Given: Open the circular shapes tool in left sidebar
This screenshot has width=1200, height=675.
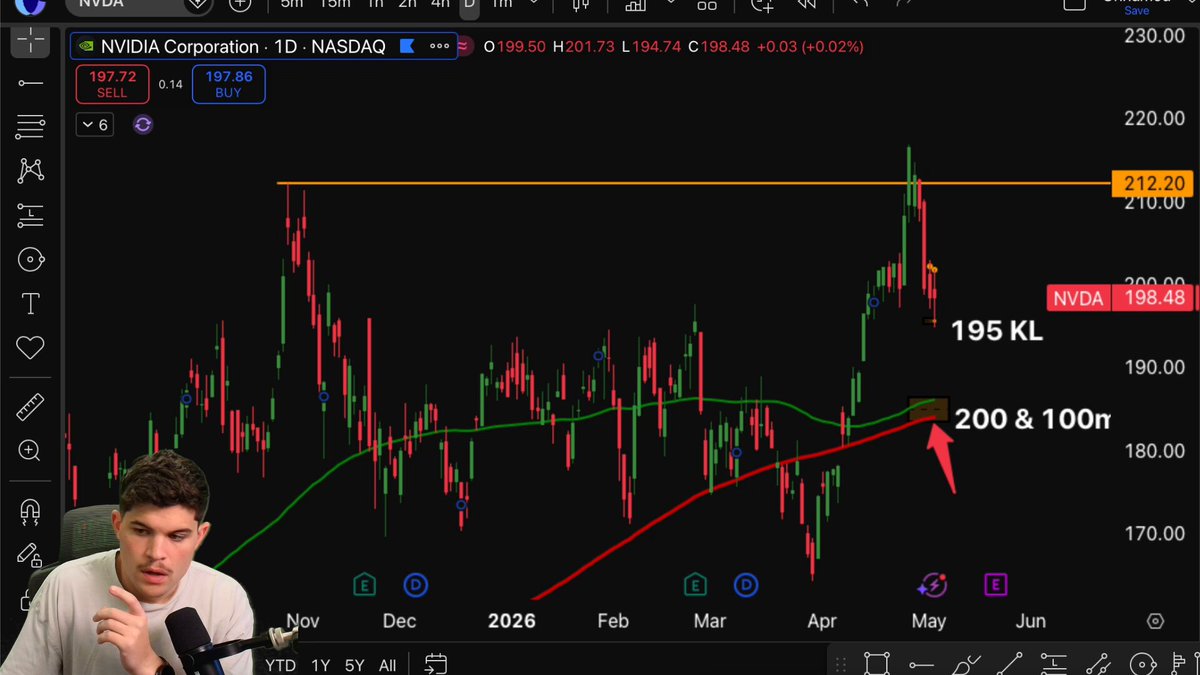Looking at the screenshot, I should (30, 260).
